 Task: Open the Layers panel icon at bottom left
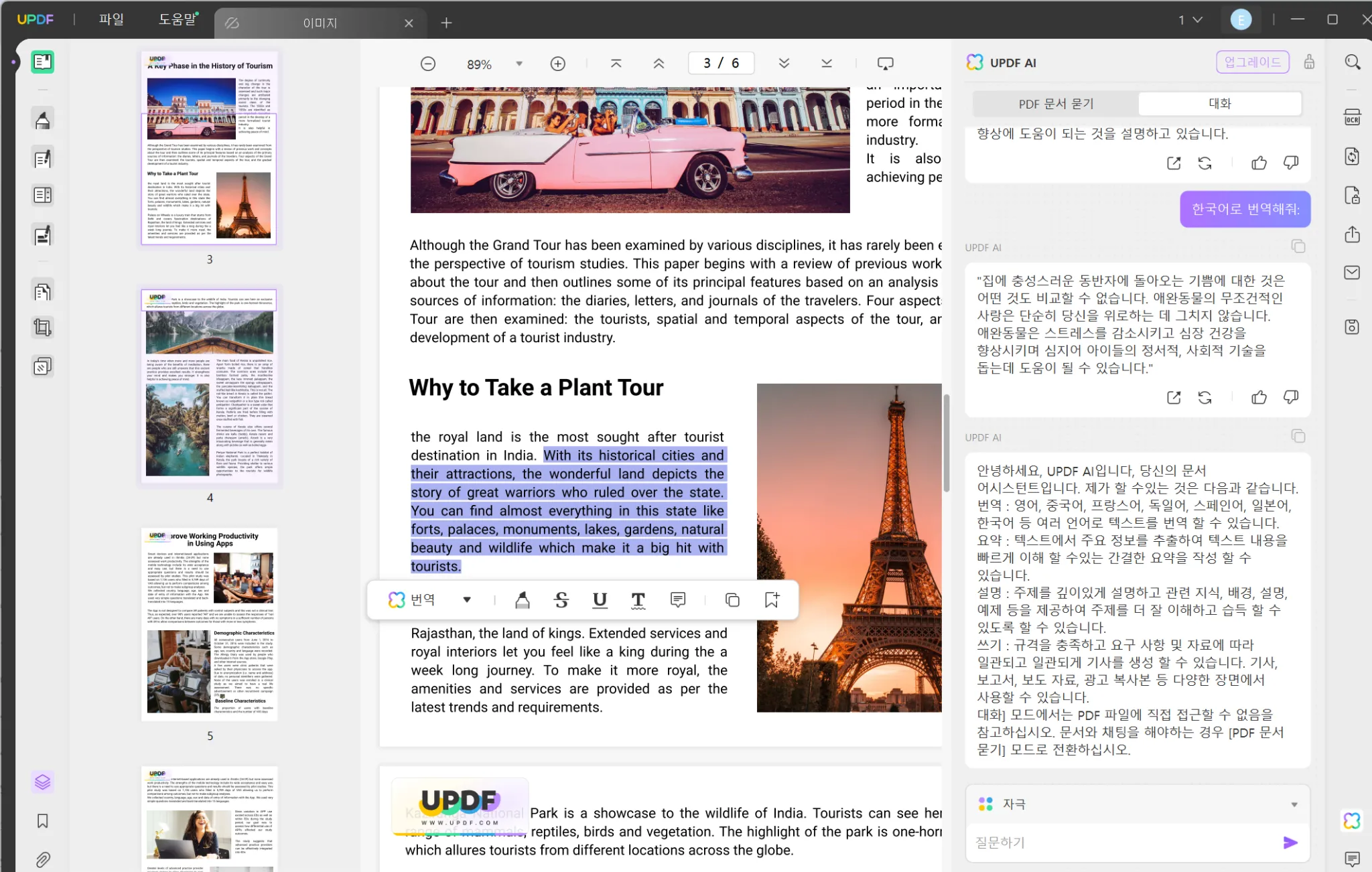(x=42, y=782)
